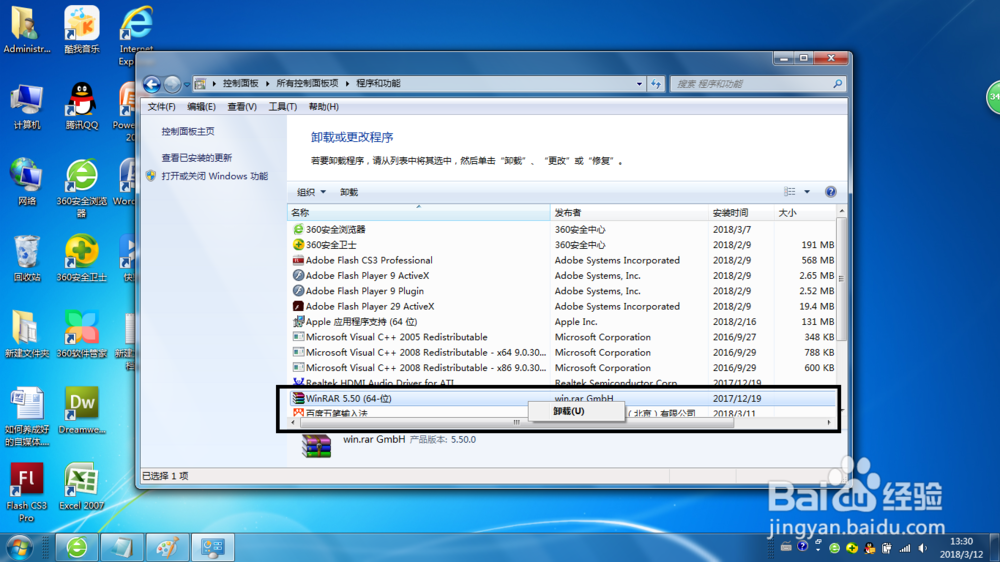
Task: Select Apple 应用程序支持 (64 位) row
Action: pos(562,322)
